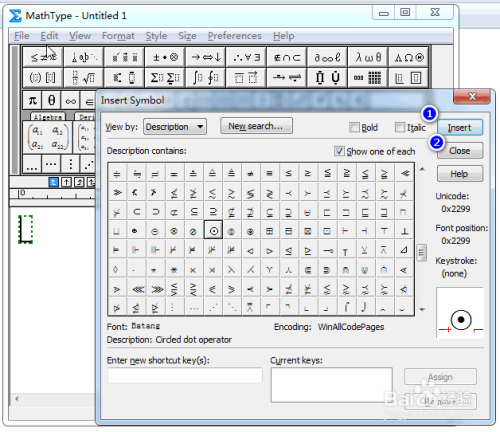Open the fence templates palette
The width and height of the screenshot is (500, 432).
tap(43, 78)
